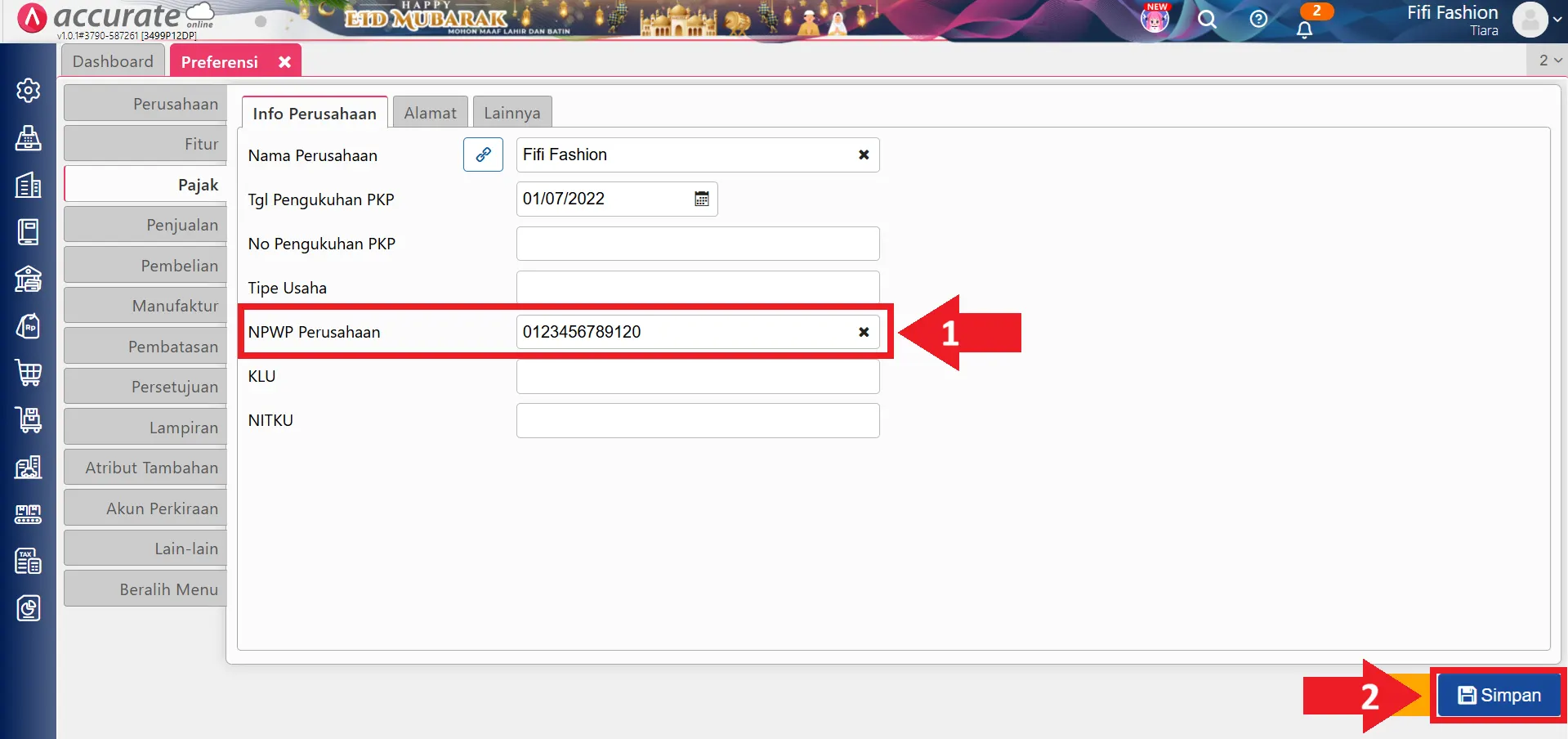Click the link icon beside Nama Perusahaan
Image resolution: width=1568 pixels, height=739 pixels.
tap(483, 155)
